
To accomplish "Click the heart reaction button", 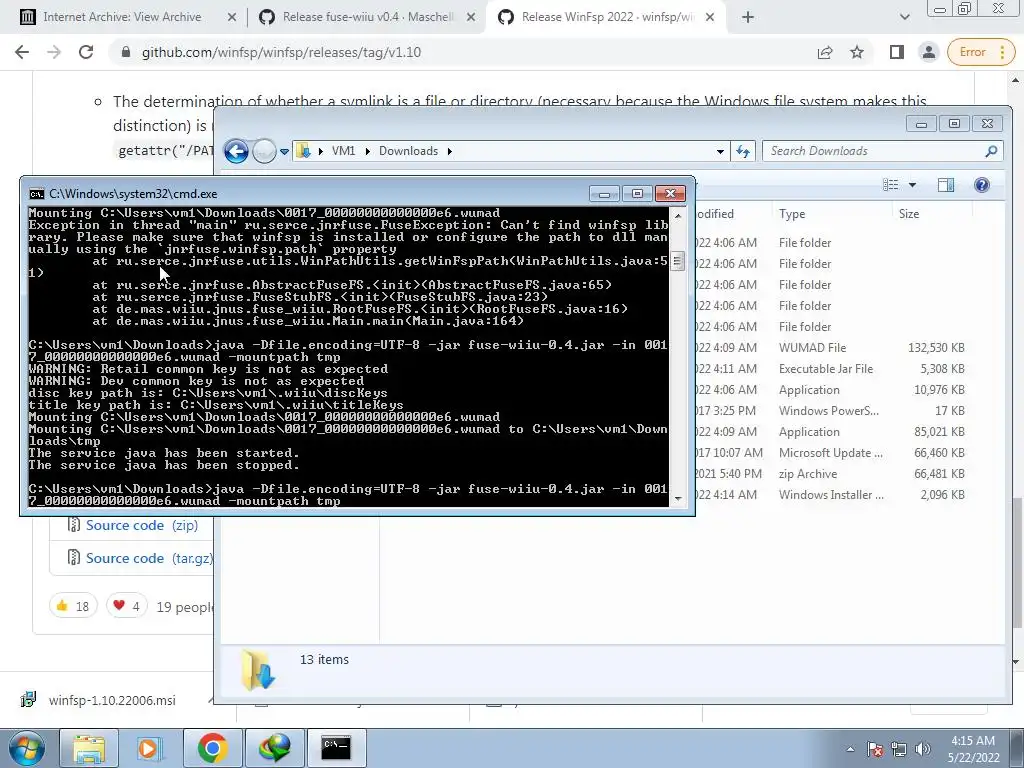I will click(x=127, y=607).
